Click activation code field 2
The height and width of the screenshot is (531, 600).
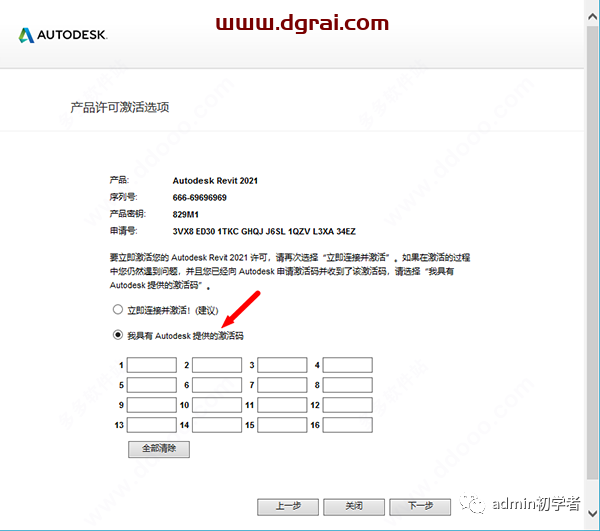[x=217, y=365]
